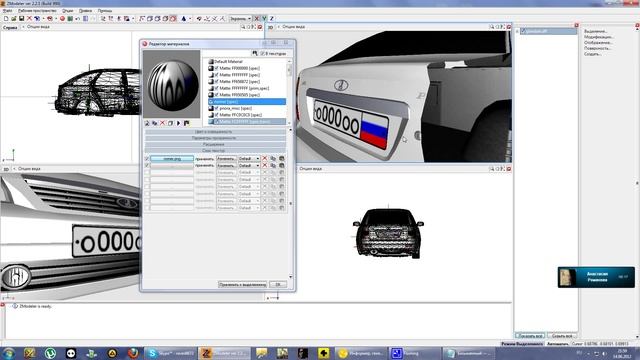Open the 'Модификация...' command group
The width and height of the screenshot is (640, 360).
[598, 37]
